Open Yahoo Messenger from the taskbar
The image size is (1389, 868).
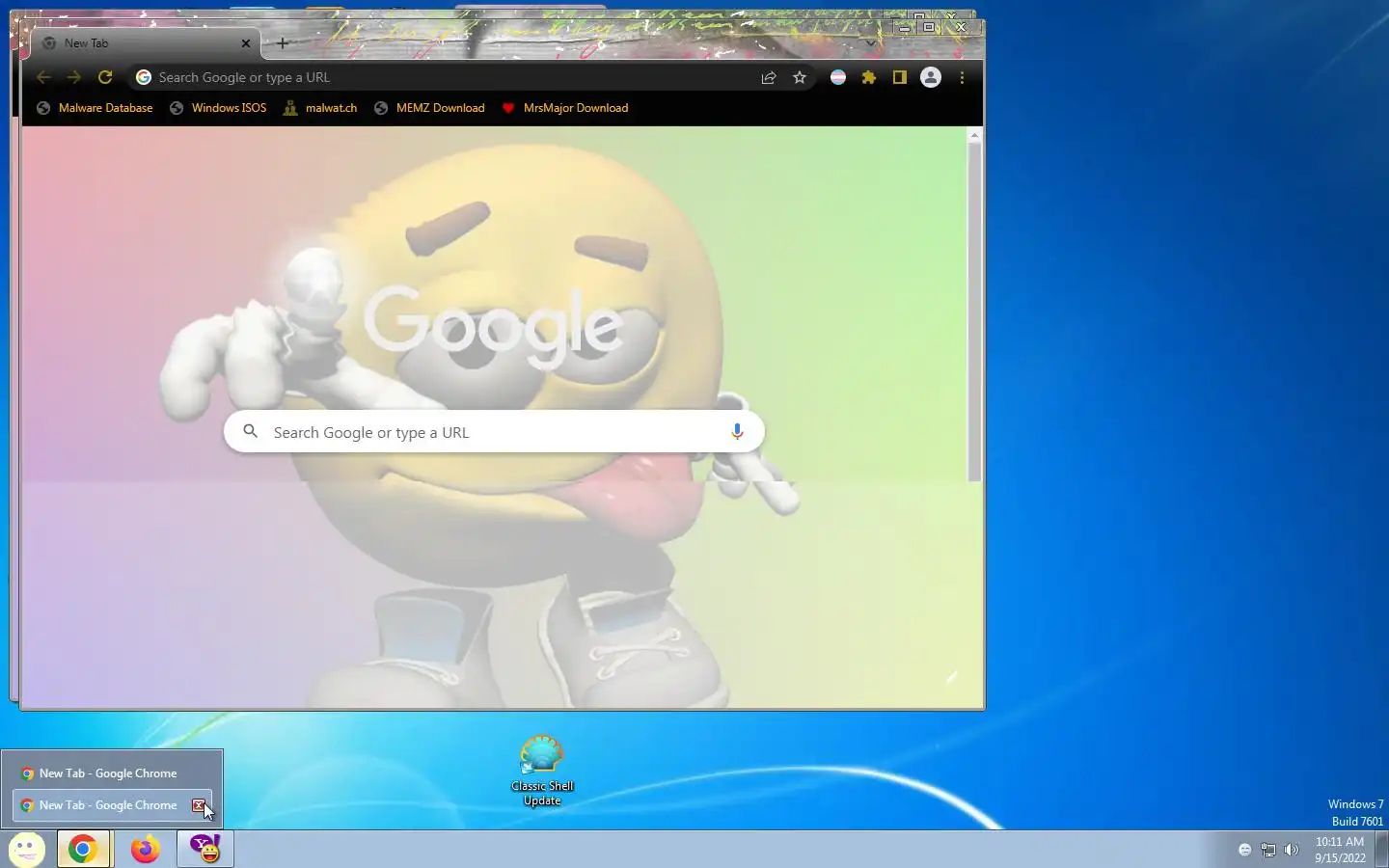205,850
